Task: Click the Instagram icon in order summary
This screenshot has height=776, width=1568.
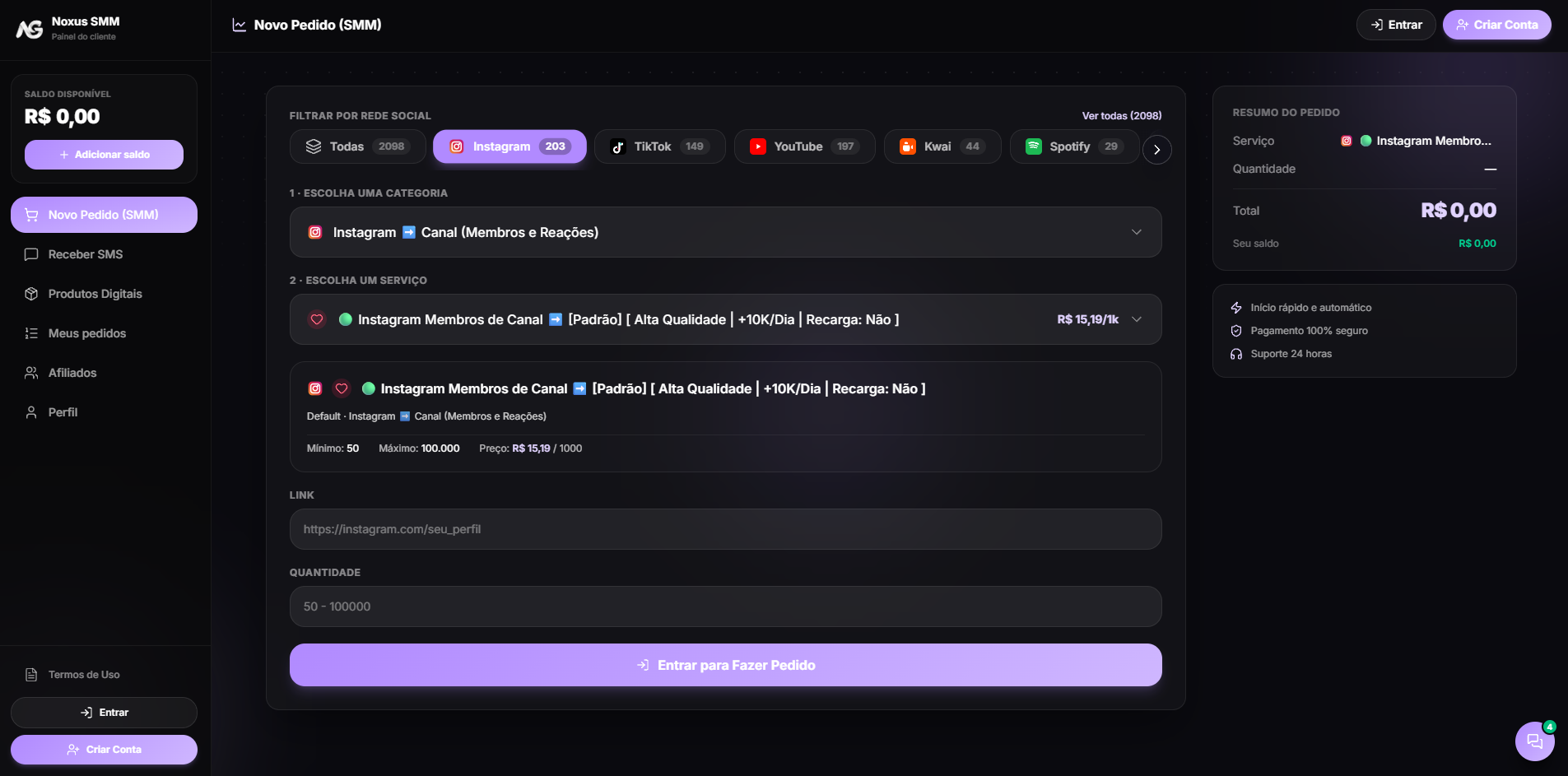Action: (1347, 141)
